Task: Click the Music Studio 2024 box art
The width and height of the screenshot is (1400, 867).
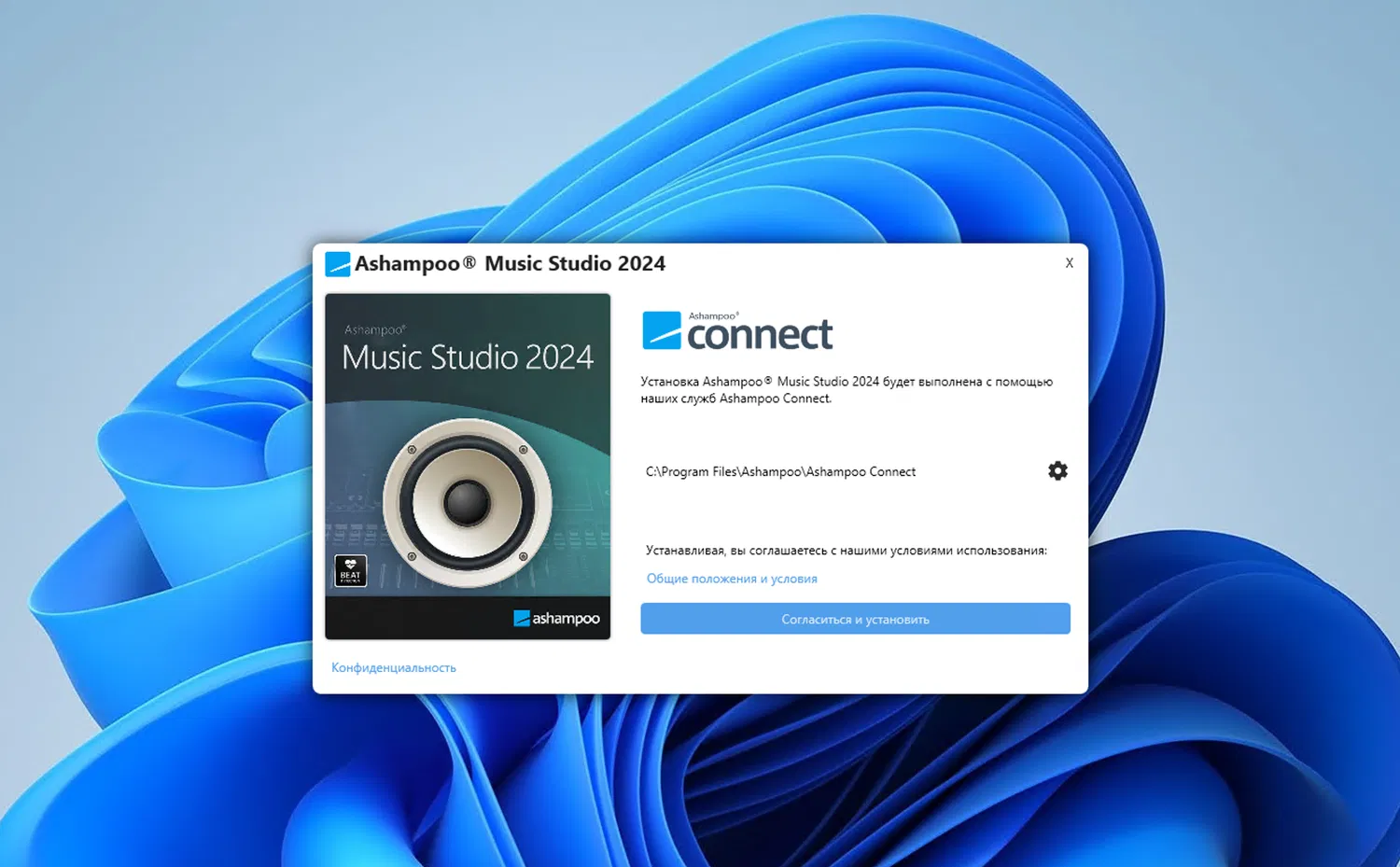Action: [x=468, y=467]
